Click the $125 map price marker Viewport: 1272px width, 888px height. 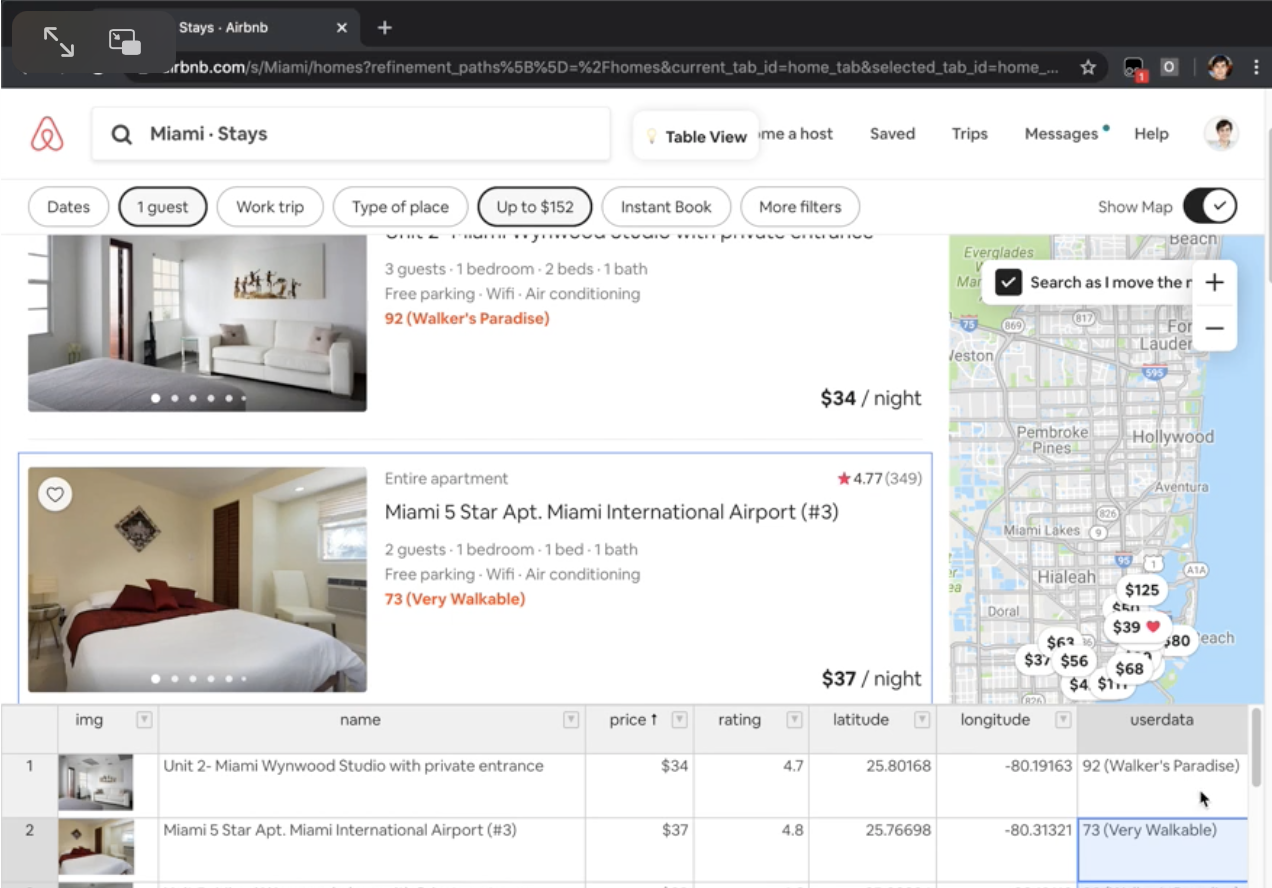pos(1142,590)
